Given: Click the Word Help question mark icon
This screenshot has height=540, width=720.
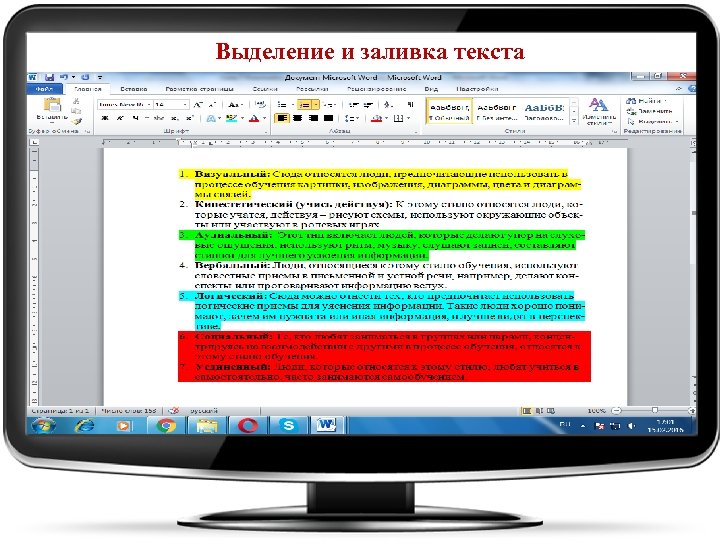Looking at the screenshot, I should [692, 89].
